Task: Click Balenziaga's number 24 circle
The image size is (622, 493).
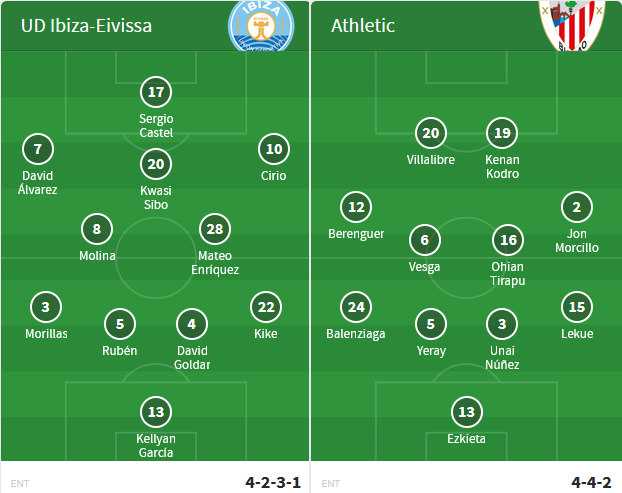Action: click(x=356, y=308)
